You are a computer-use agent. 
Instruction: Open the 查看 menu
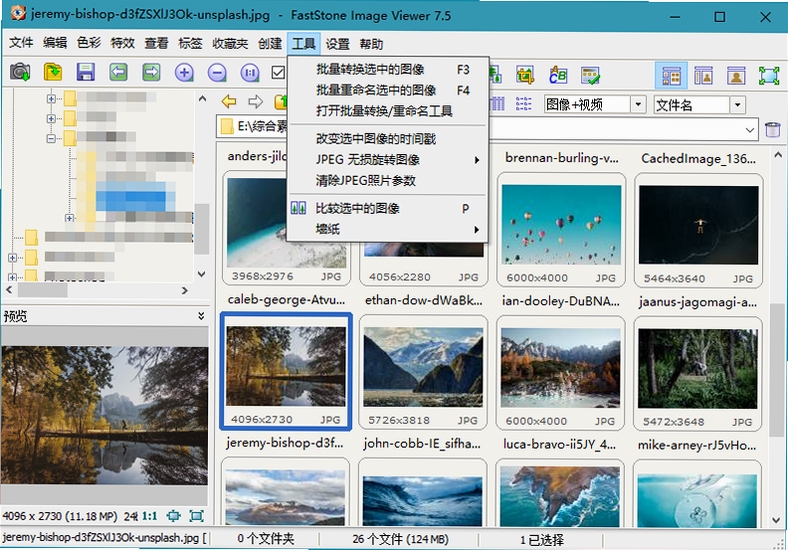156,43
